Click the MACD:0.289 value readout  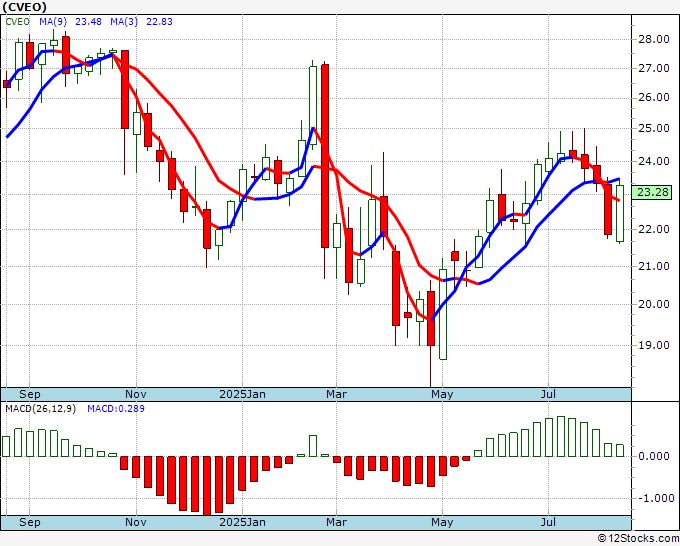(x=116, y=409)
